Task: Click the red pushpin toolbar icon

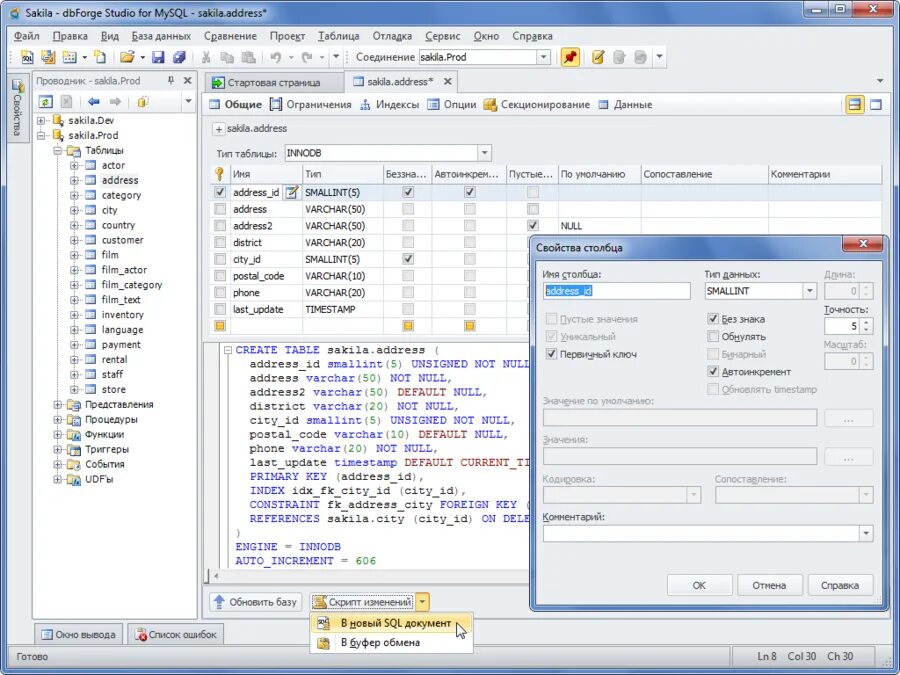Action: click(570, 57)
